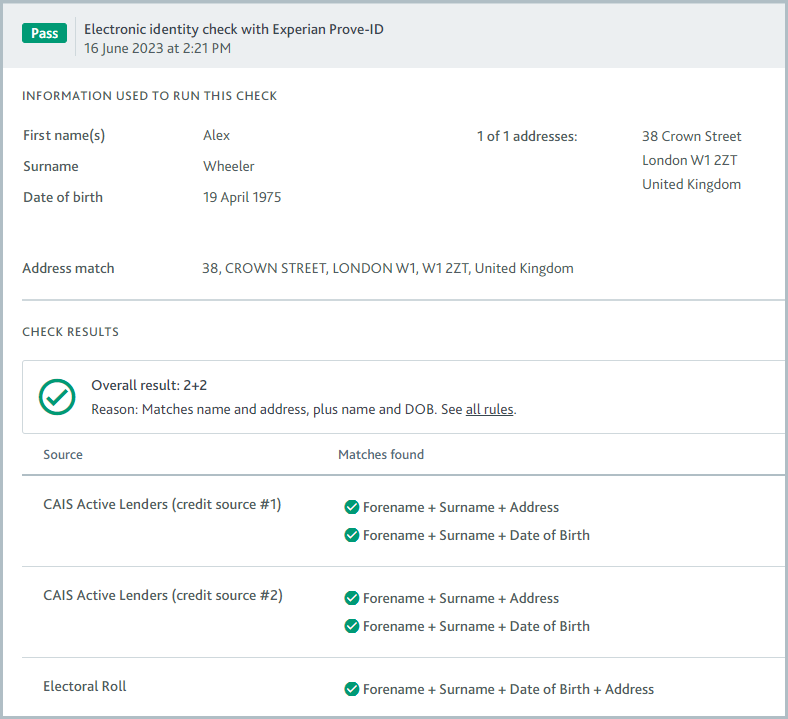Click the 'Matches found' column header
The width and height of the screenshot is (788, 719).
tap(381, 455)
